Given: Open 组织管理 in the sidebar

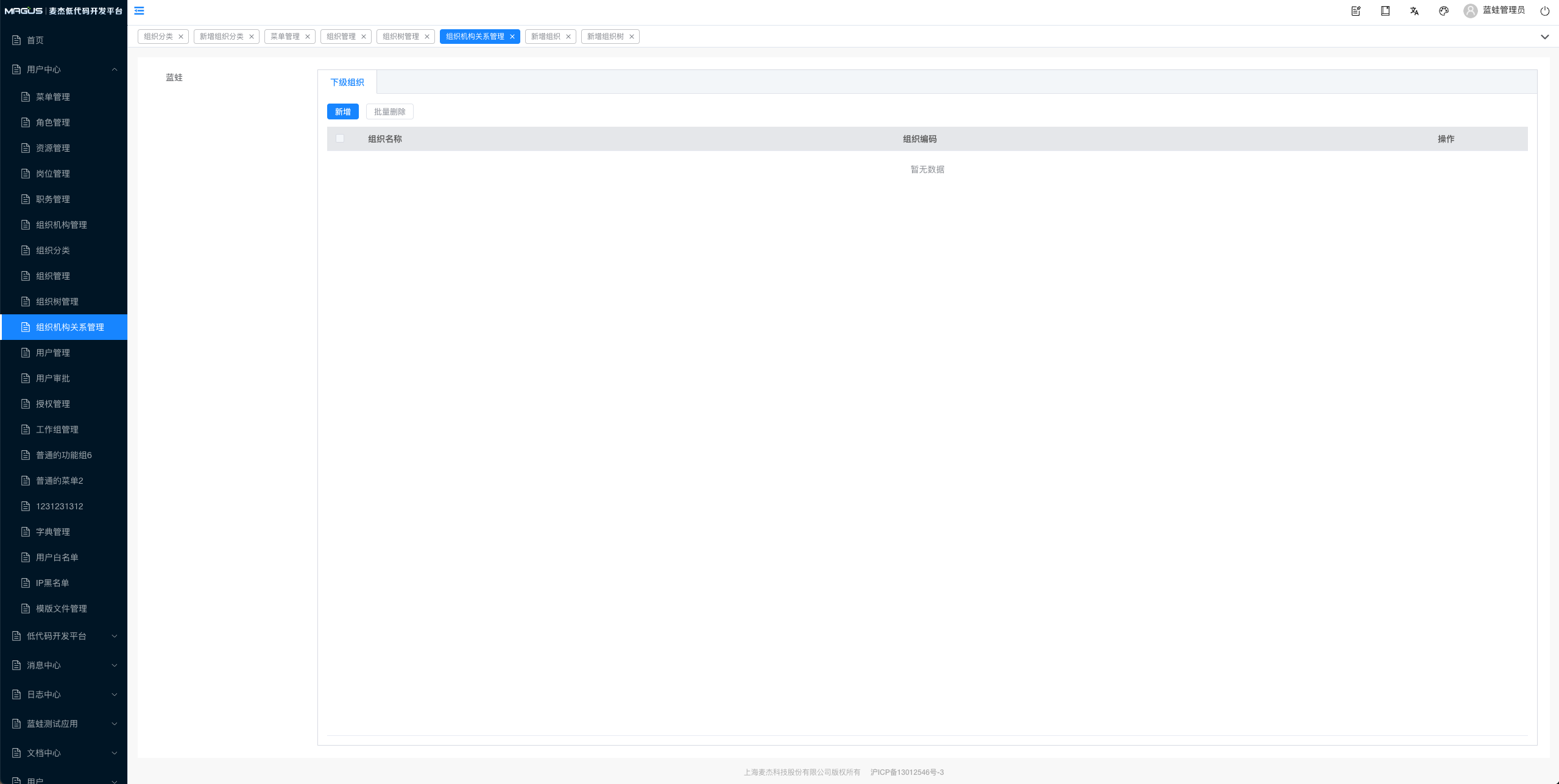Looking at the screenshot, I should coord(63,276).
